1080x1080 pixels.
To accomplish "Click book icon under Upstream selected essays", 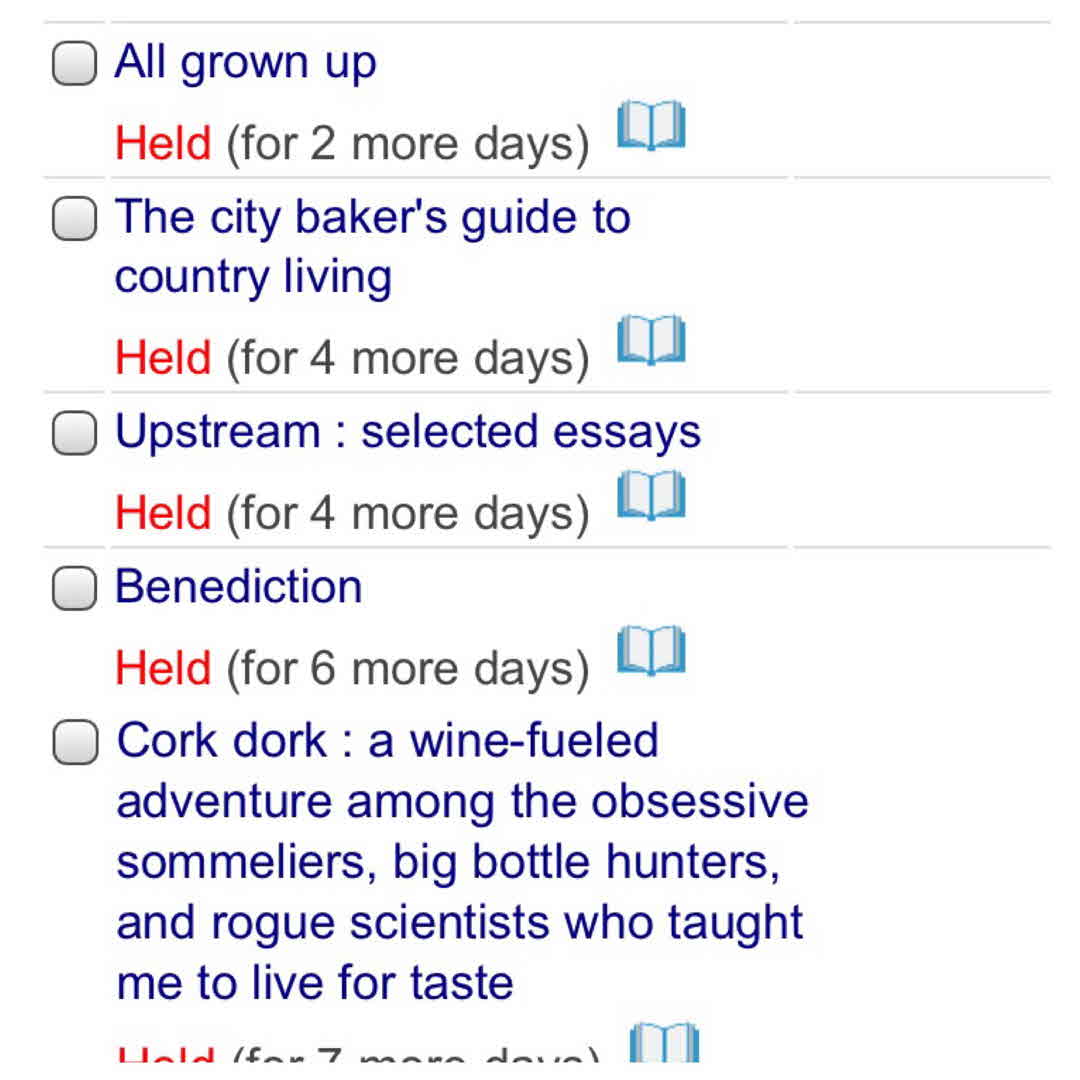I will coord(651,496).
